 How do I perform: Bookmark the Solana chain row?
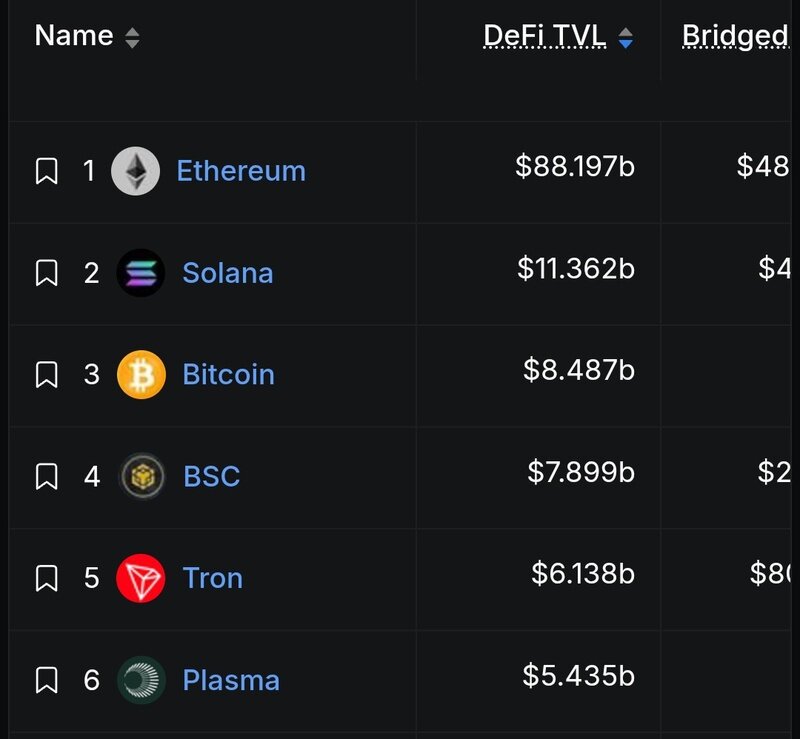point(46,273)
